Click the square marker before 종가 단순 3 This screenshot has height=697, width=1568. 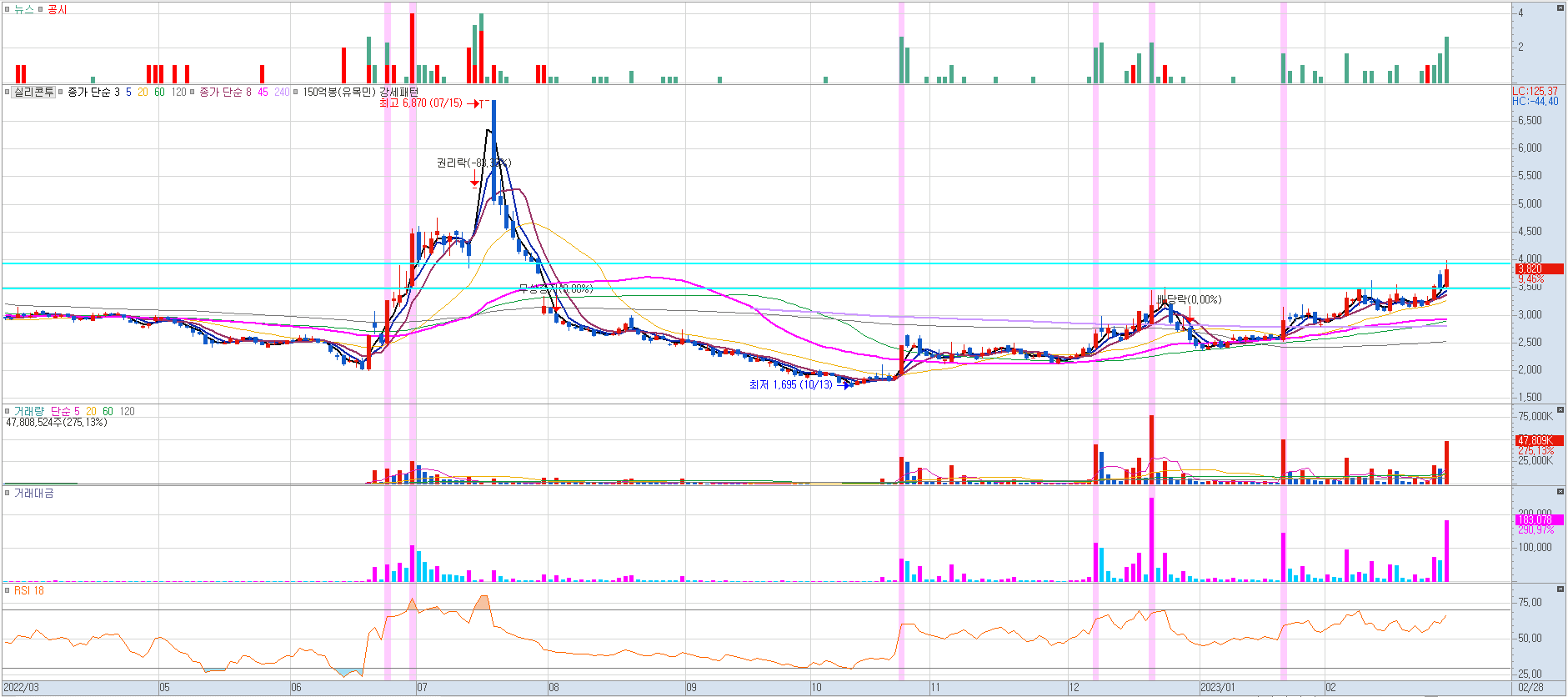pyautogui.click(x=61, y=92)
